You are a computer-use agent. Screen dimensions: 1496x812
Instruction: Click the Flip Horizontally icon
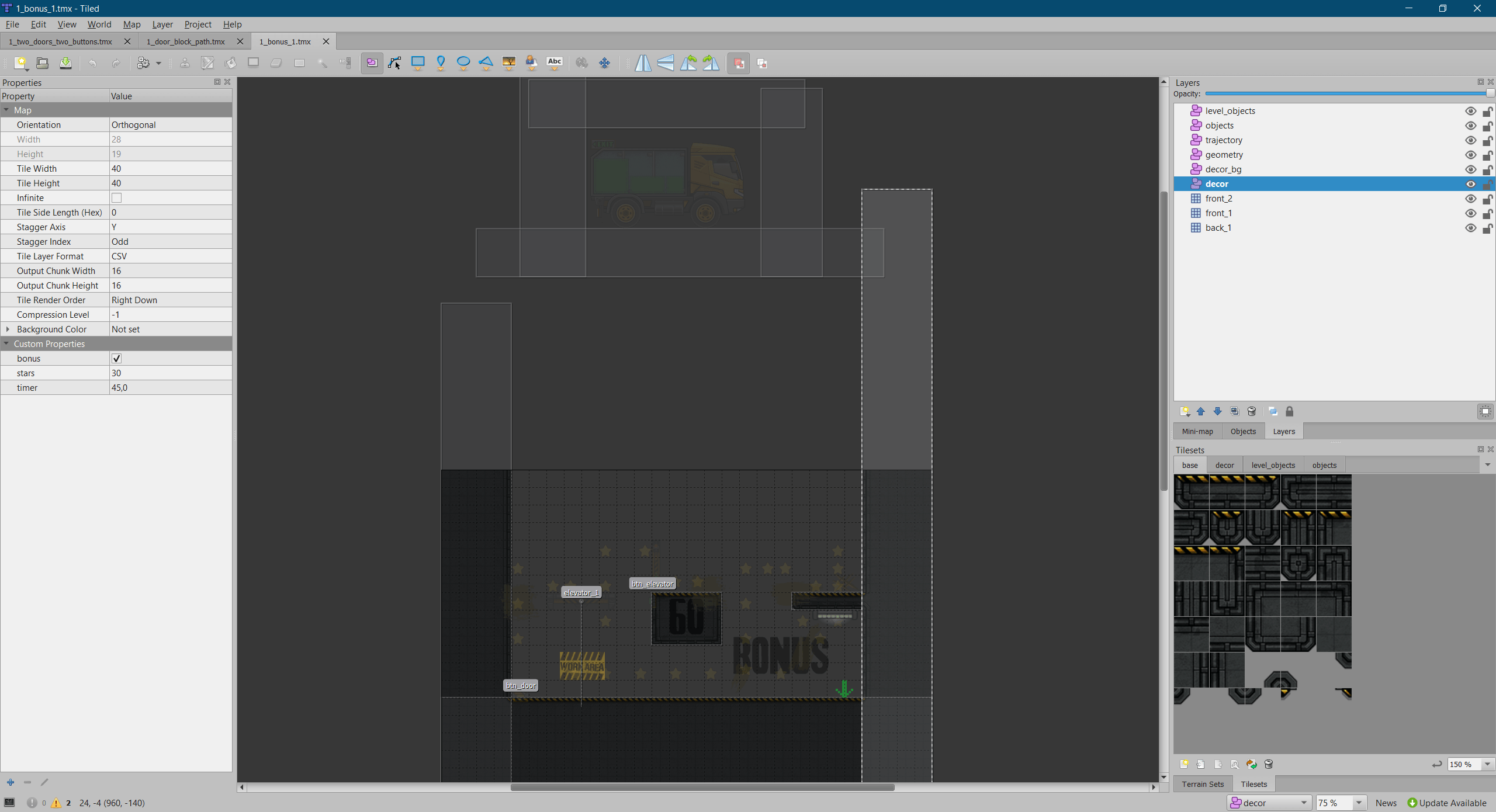643,63
